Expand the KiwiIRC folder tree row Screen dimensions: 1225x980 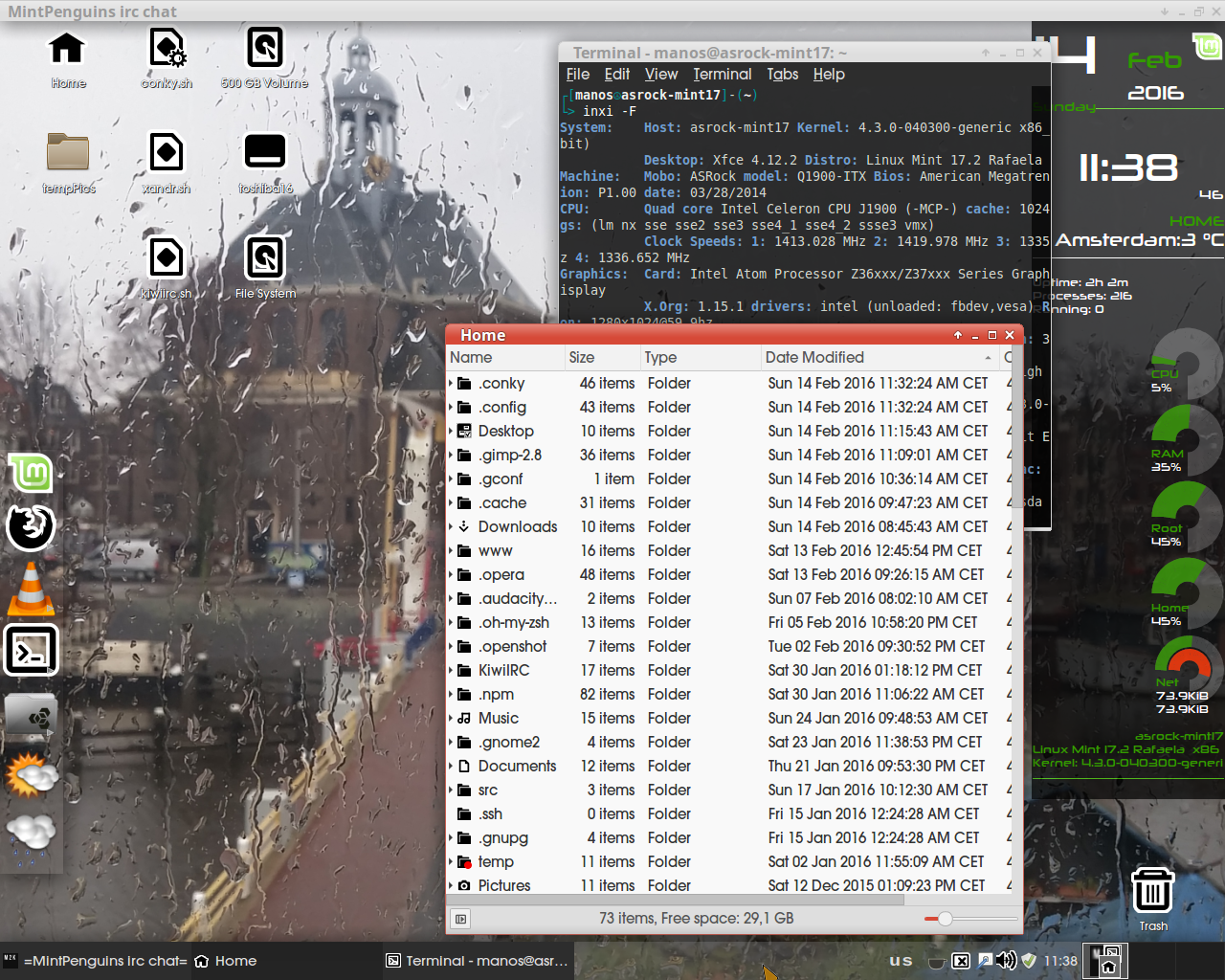coord(451,670)
